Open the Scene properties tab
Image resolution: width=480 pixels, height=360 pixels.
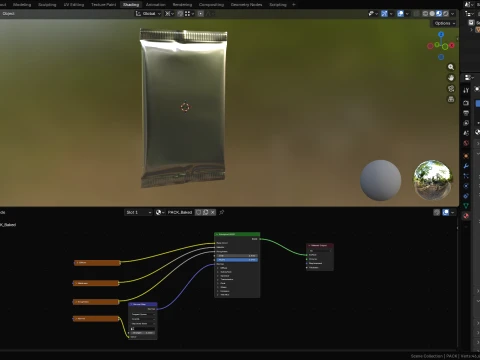point(466,133)
